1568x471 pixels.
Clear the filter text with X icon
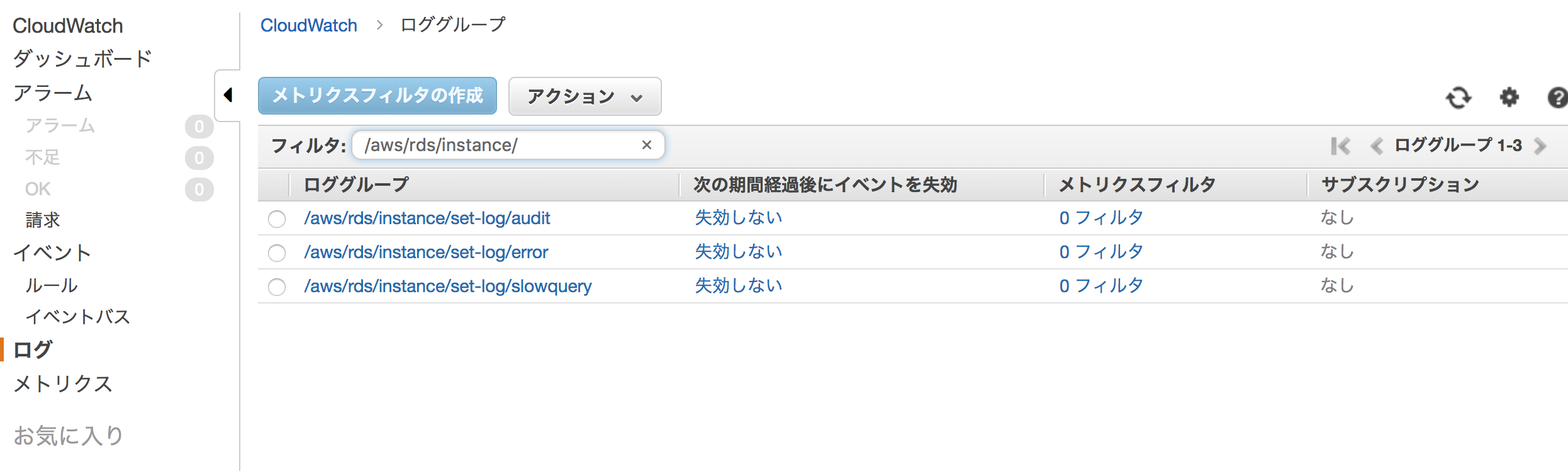(646, 145)
